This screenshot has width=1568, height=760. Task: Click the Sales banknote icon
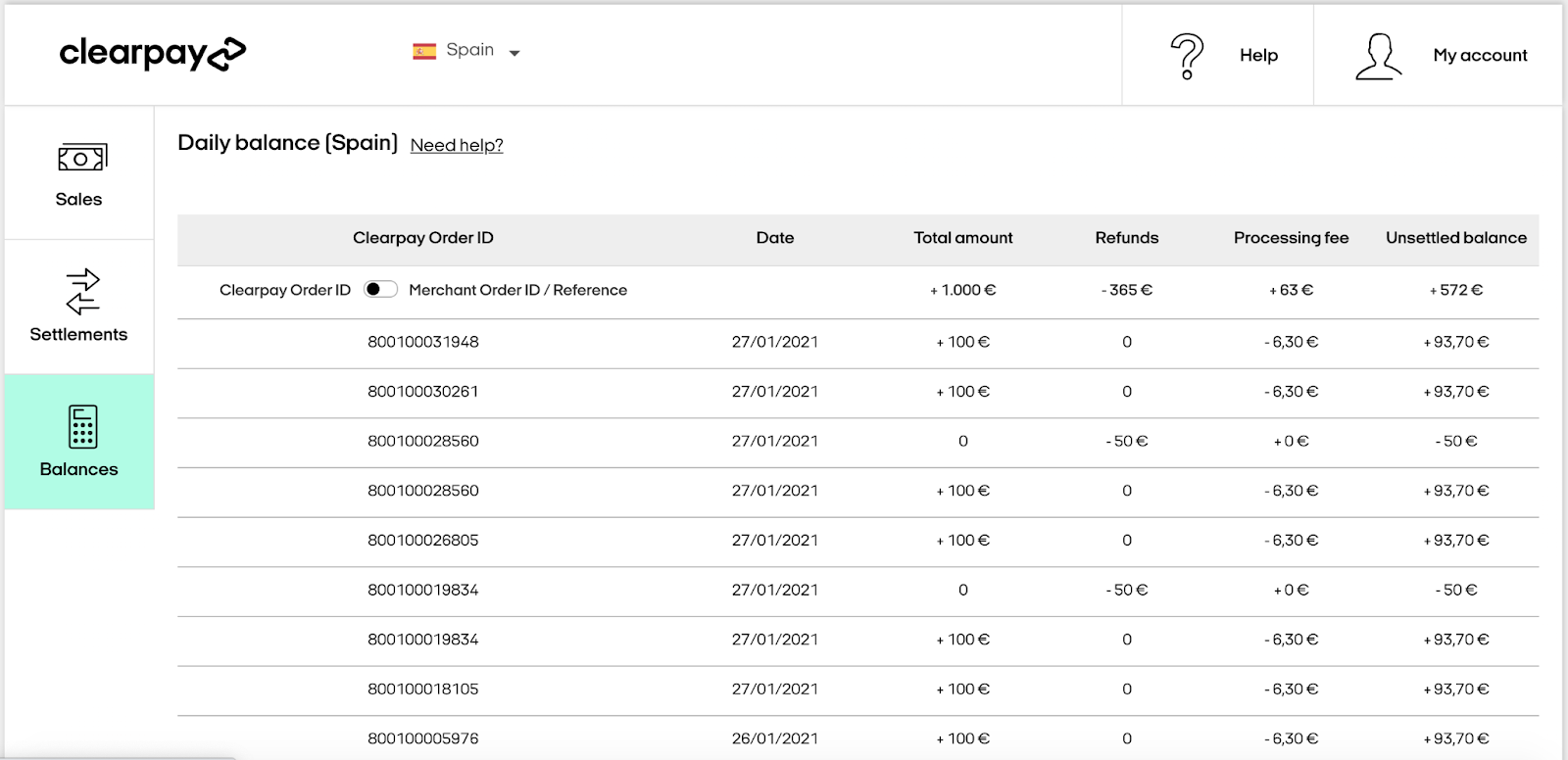coord(82,158)
